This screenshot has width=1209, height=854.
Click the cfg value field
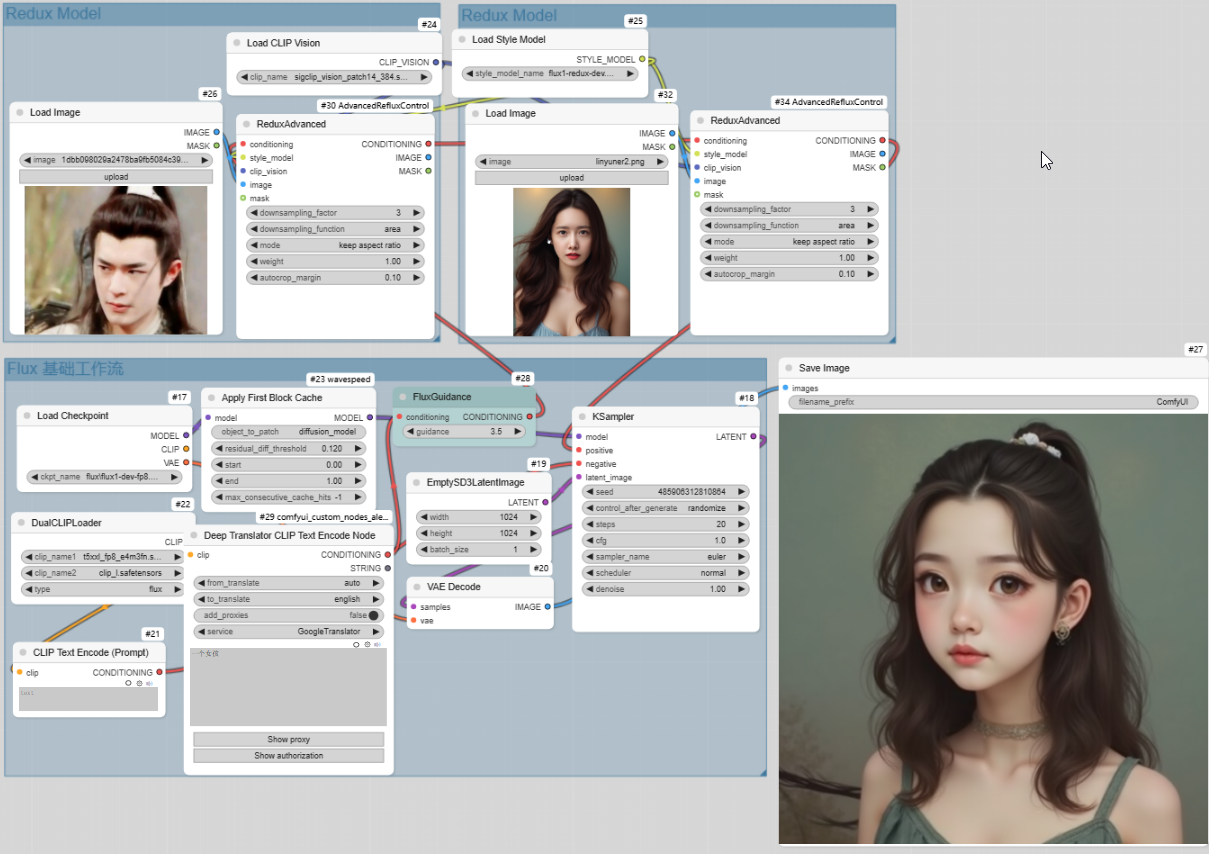click(665, 540)
